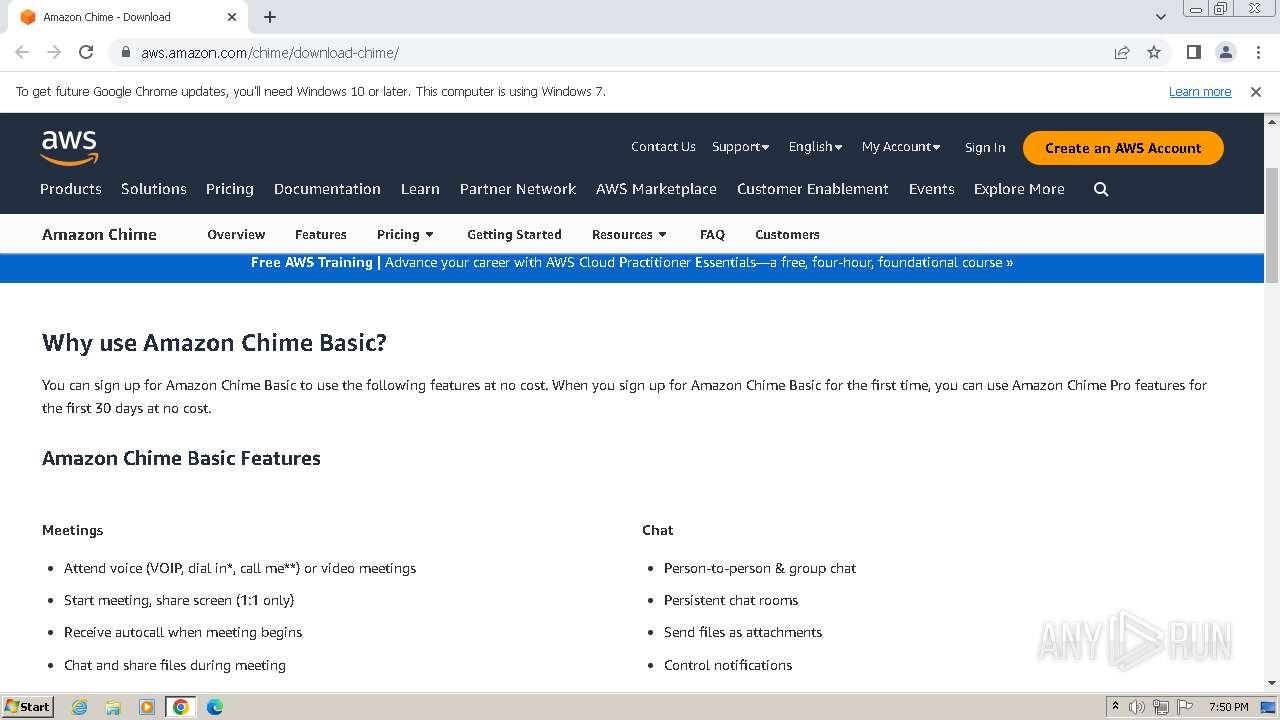The width and height of the screenshot is (1280, 720).
Task: Click the scrollbar down arrow
Action: (1272, 683)
